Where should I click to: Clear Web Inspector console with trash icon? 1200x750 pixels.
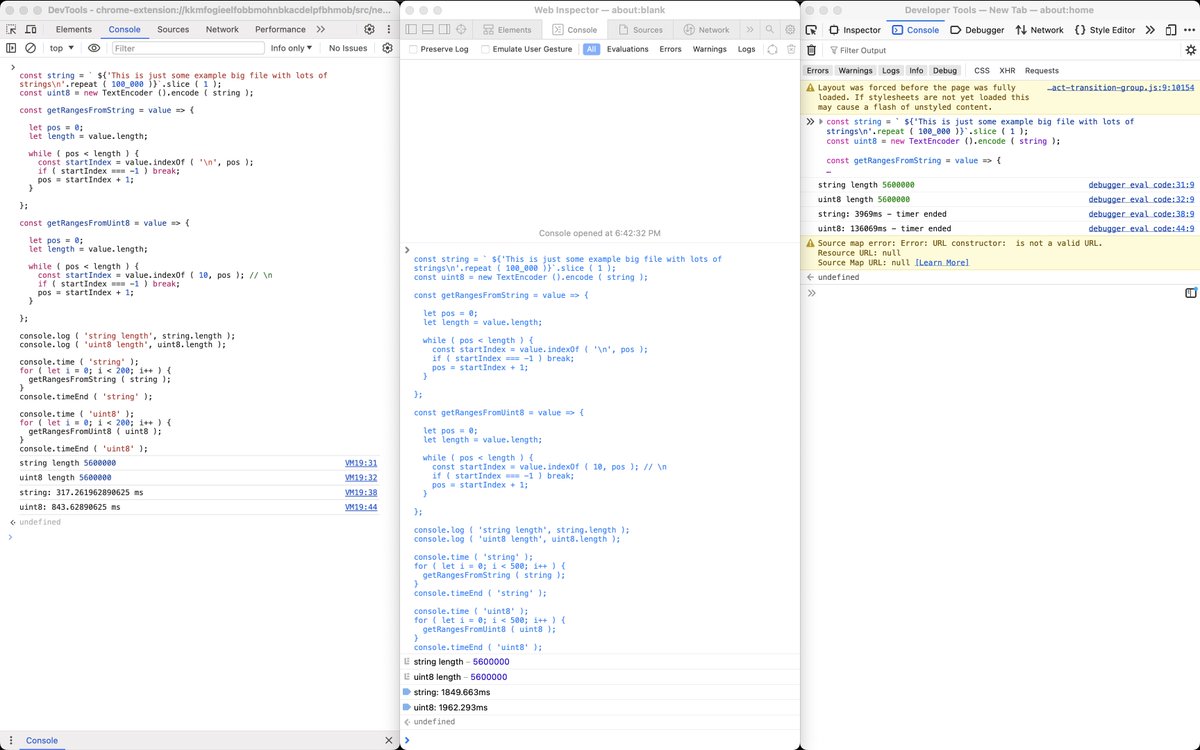(791, 49)
